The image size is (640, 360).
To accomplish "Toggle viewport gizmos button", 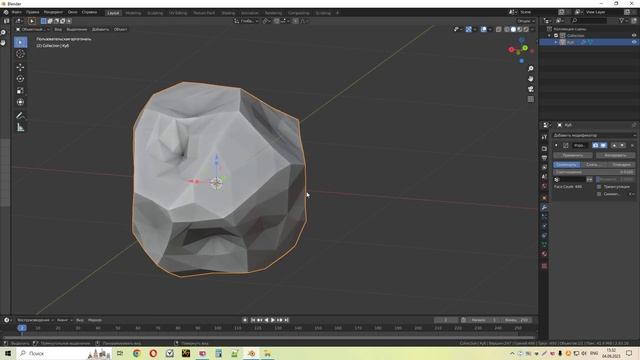I will pyautogui.click(x=469, y=29).
